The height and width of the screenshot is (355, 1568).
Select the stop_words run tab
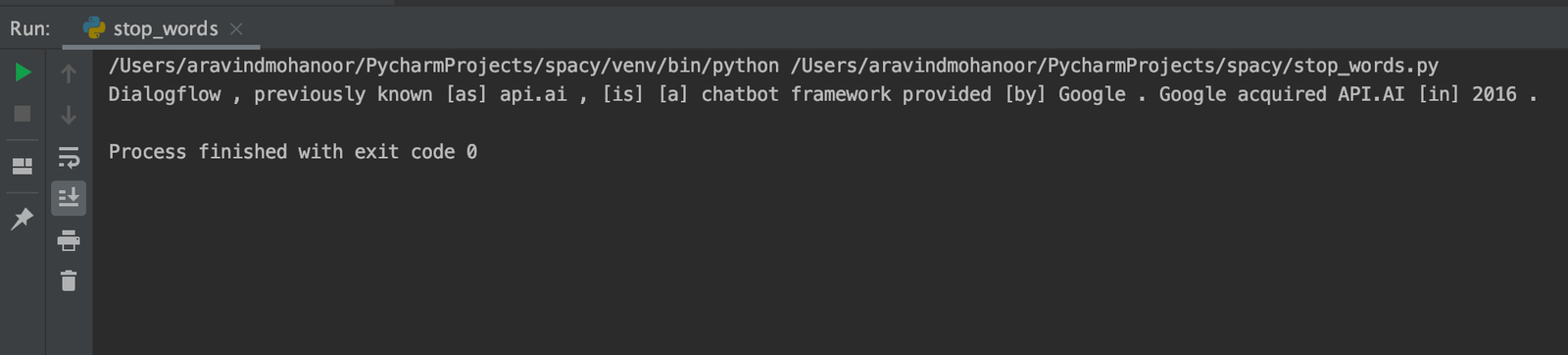tap(164, 28)
